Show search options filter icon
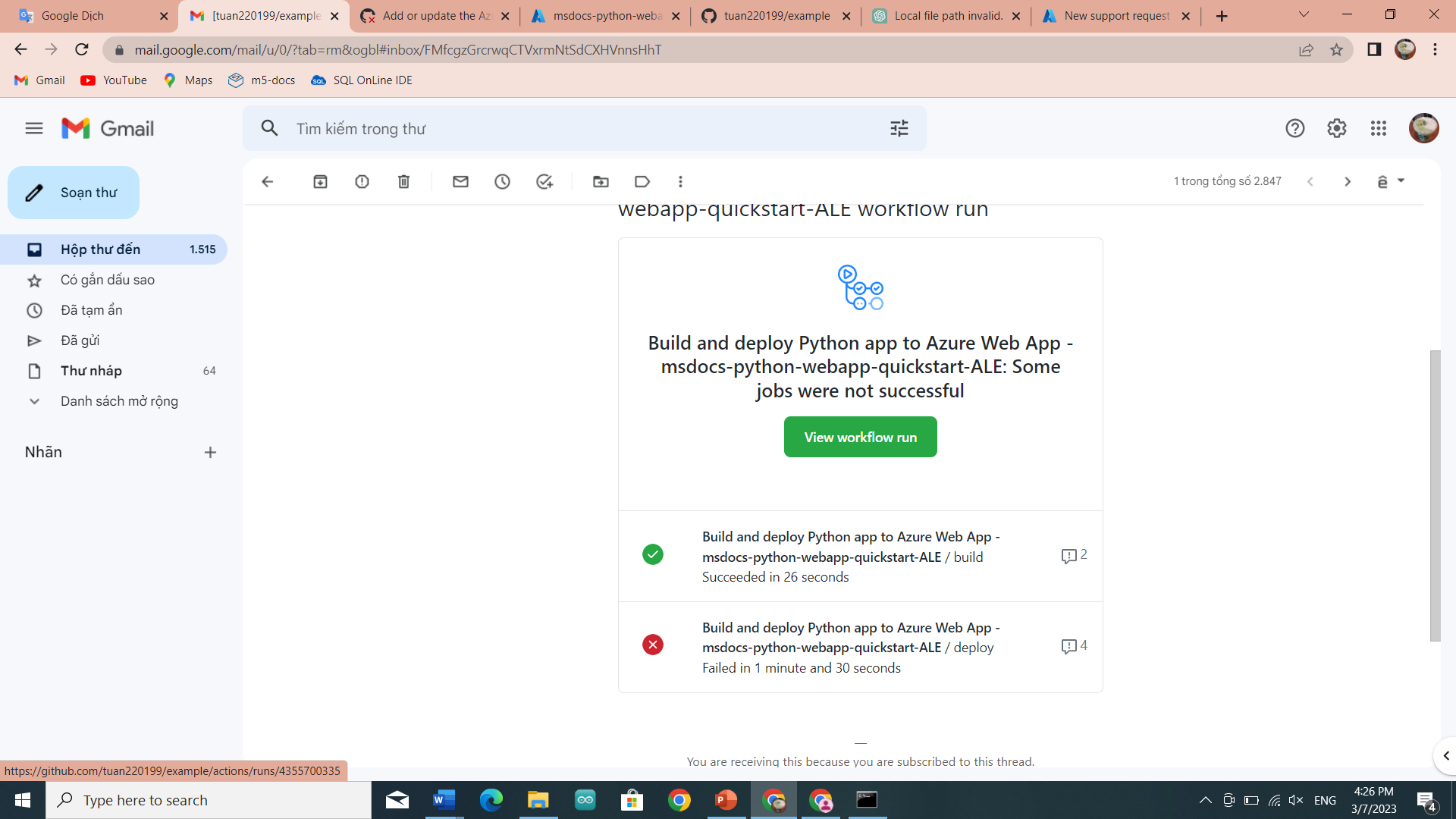 pyautogui.click(x=899, y=128)
